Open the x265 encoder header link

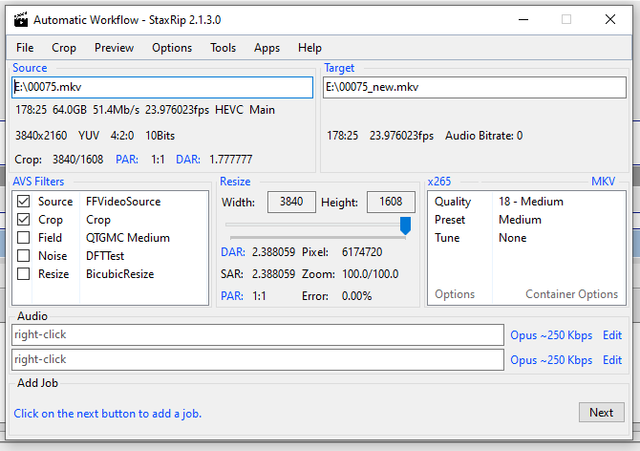pos(439,181)
